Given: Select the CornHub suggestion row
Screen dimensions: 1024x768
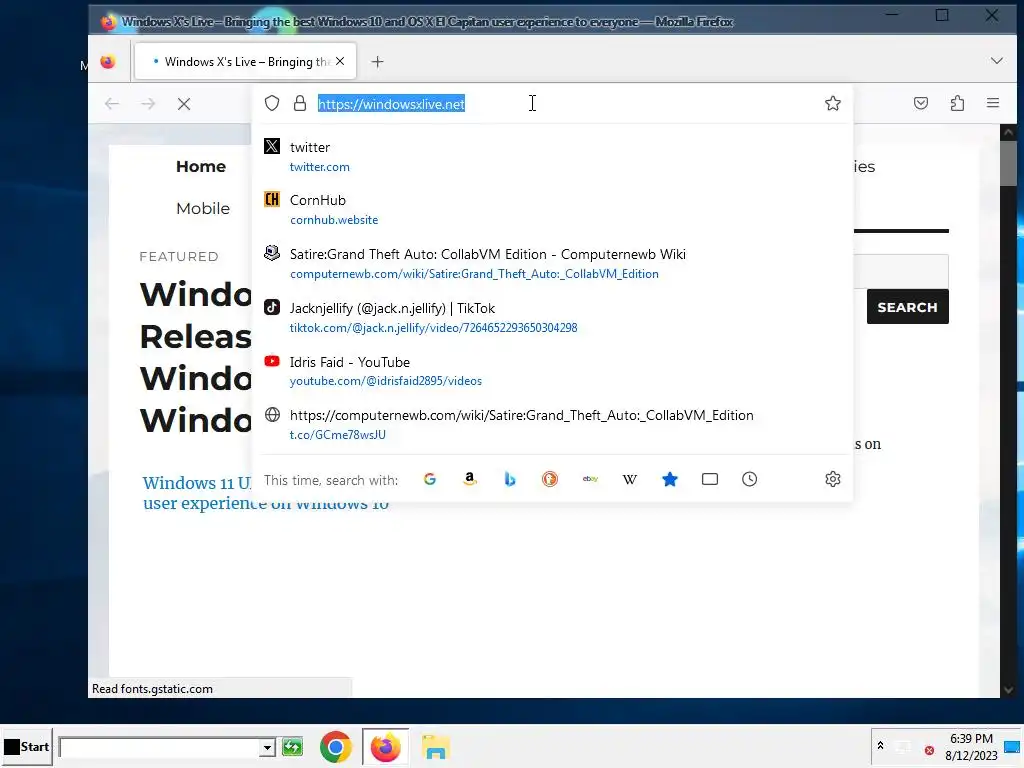Looking at the screenshot, I should (552, 210).
